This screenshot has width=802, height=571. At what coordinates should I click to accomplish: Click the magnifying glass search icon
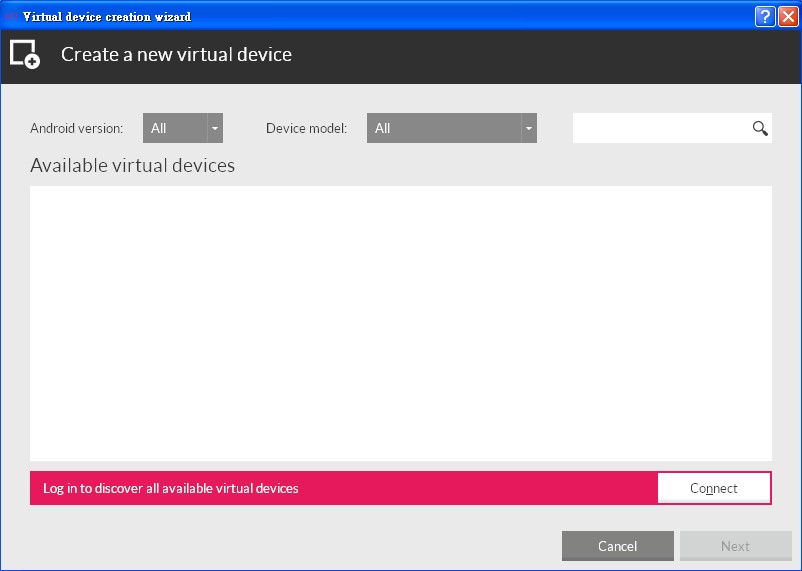[760, 128]
